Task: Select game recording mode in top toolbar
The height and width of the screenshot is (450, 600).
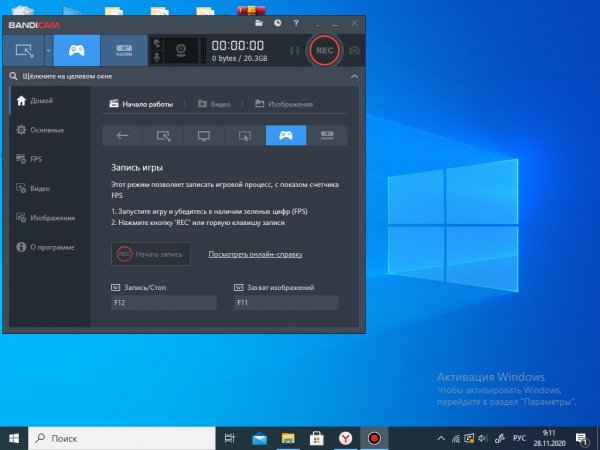Action: point(77,51)
